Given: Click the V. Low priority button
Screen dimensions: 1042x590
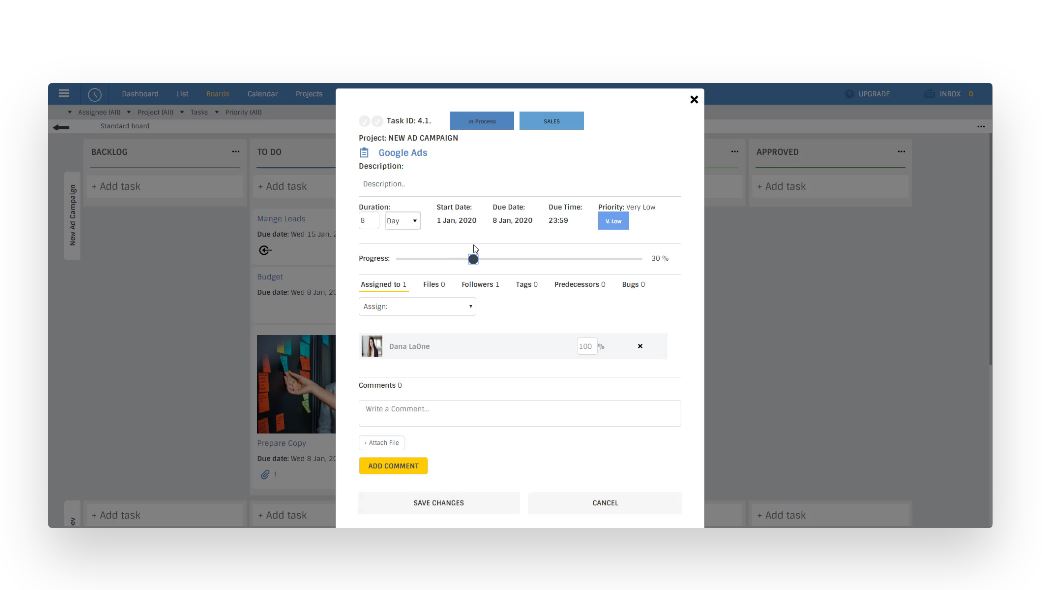Looking at the screenshot, I should point(613,221).
